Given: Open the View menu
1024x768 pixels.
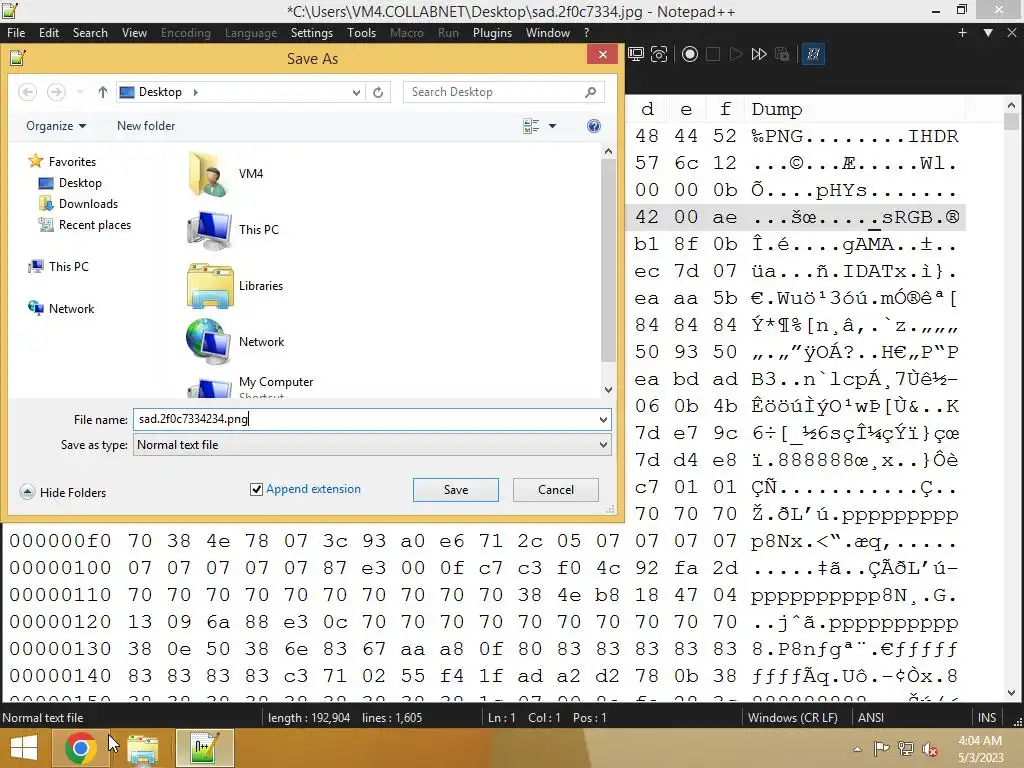Looking at the screenshot, I should (135, 33).
